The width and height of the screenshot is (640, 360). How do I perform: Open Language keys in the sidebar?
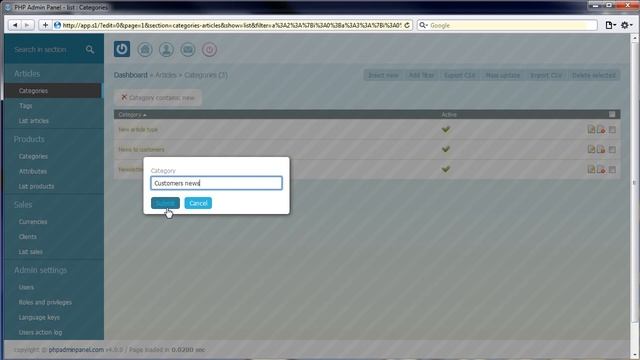point(39,317)
